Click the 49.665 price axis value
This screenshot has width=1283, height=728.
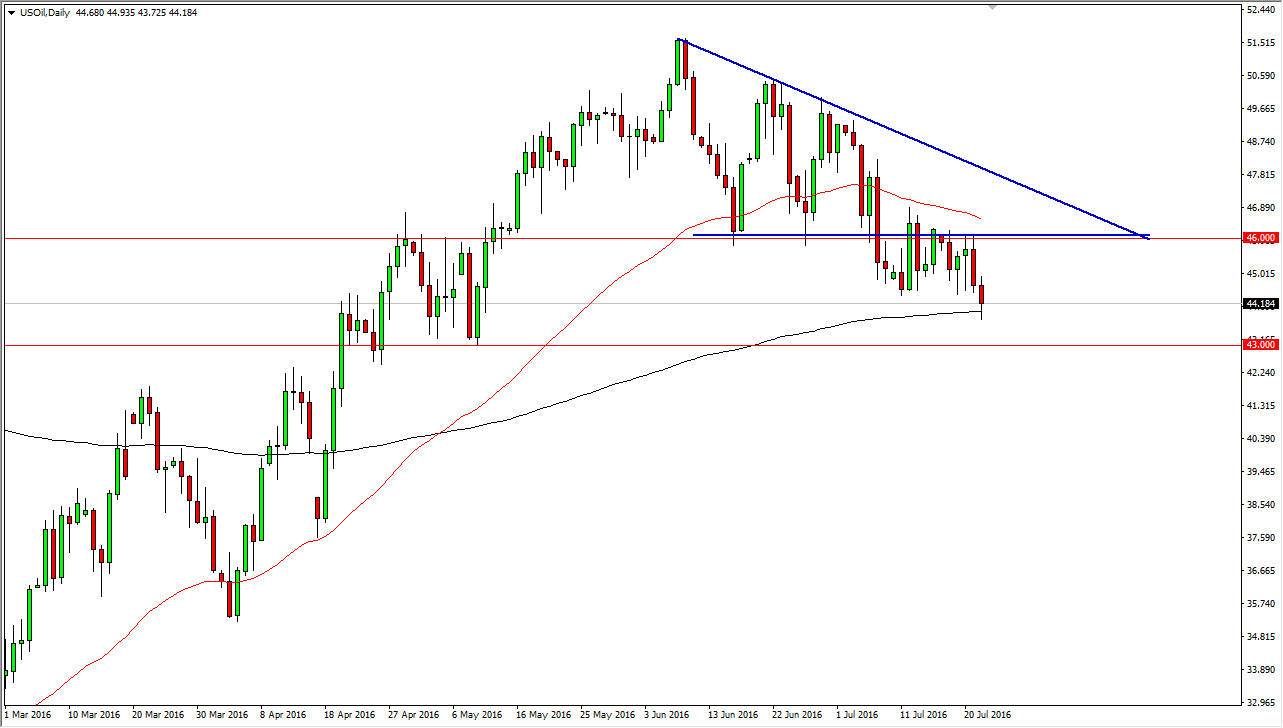1259,108
